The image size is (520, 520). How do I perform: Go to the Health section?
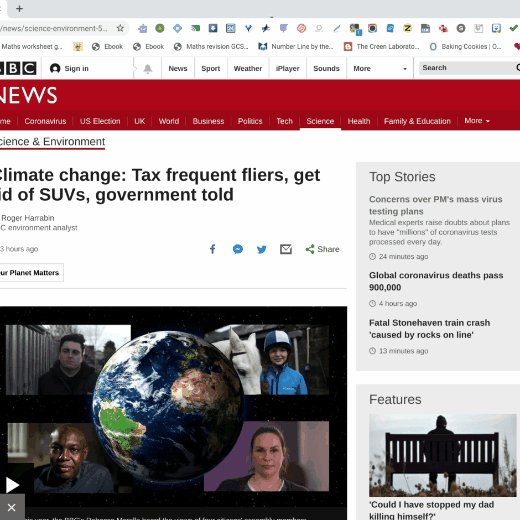[359, 121]
